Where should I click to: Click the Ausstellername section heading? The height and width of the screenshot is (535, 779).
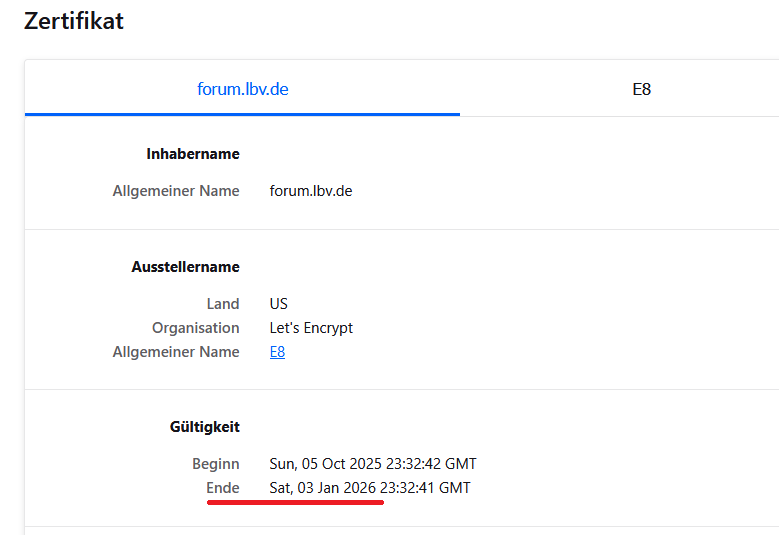coord(185,267)
